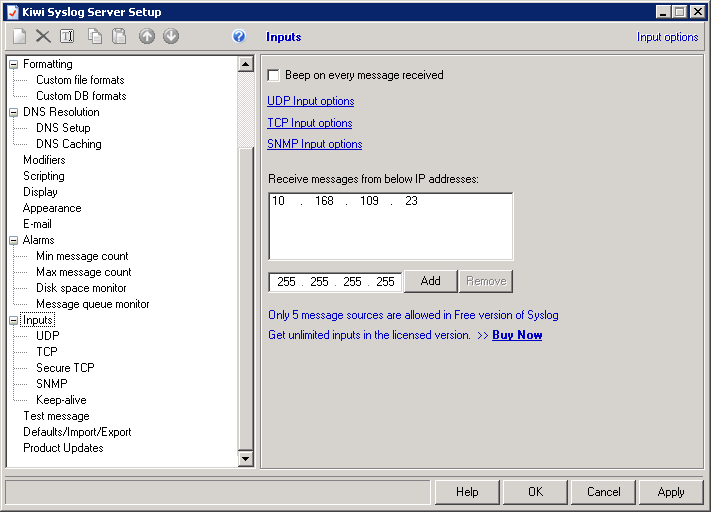Select Appearance in the tree

point(52,208)
